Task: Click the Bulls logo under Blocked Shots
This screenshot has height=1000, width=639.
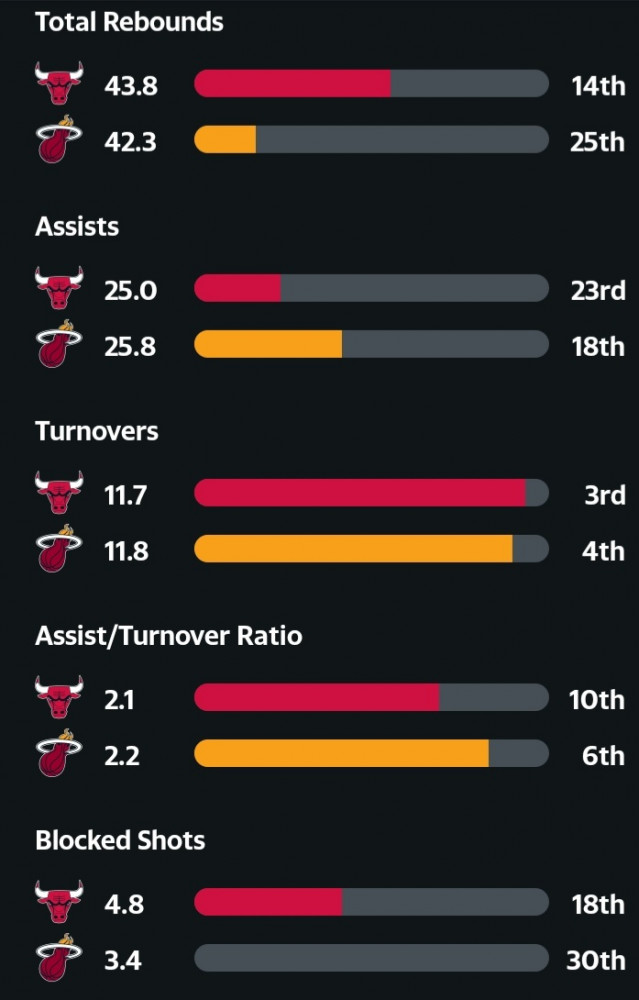Action: tap(59, 902)
